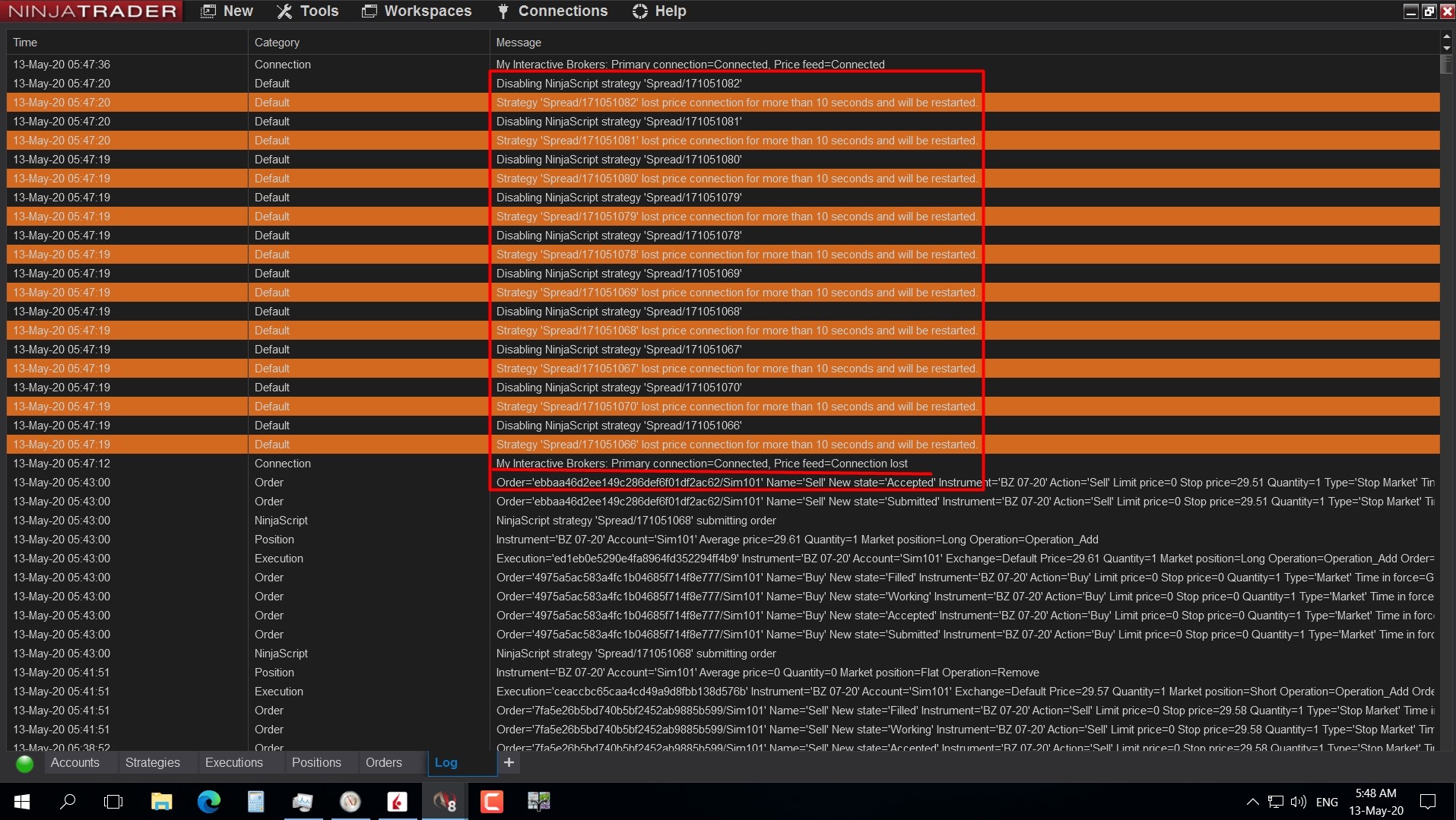
Task: Open Microsoft Edge from the taskbar
Action: (208, 802)
